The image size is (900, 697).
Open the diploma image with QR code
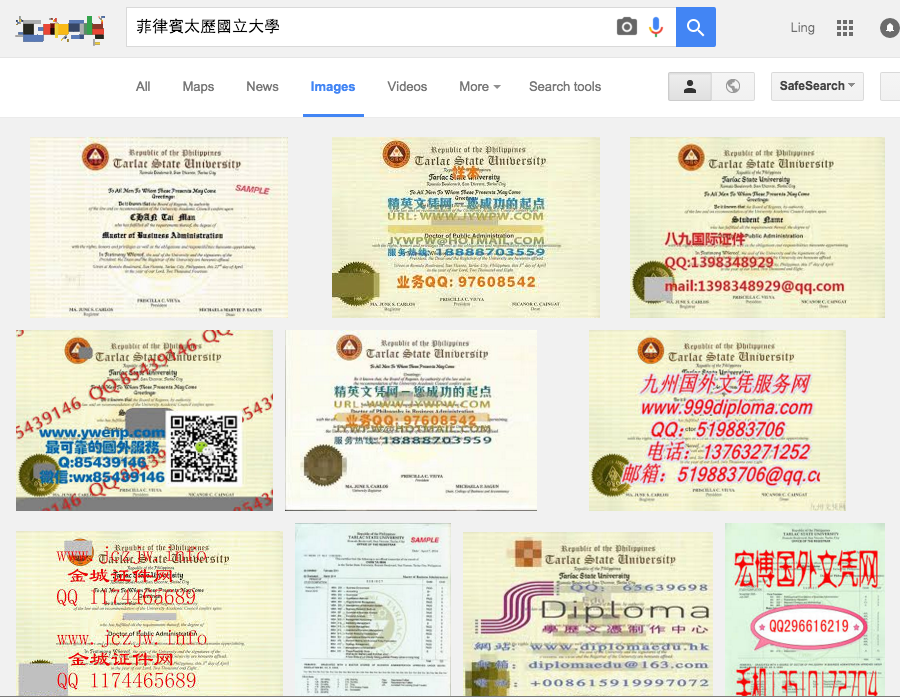[144, 420]
